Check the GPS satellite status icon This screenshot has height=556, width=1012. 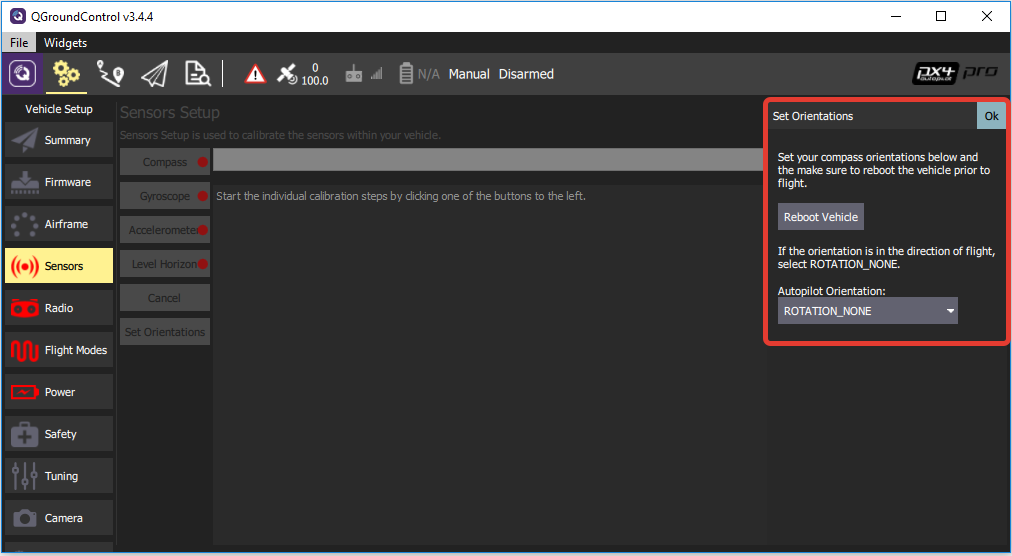tap(287, 74)
